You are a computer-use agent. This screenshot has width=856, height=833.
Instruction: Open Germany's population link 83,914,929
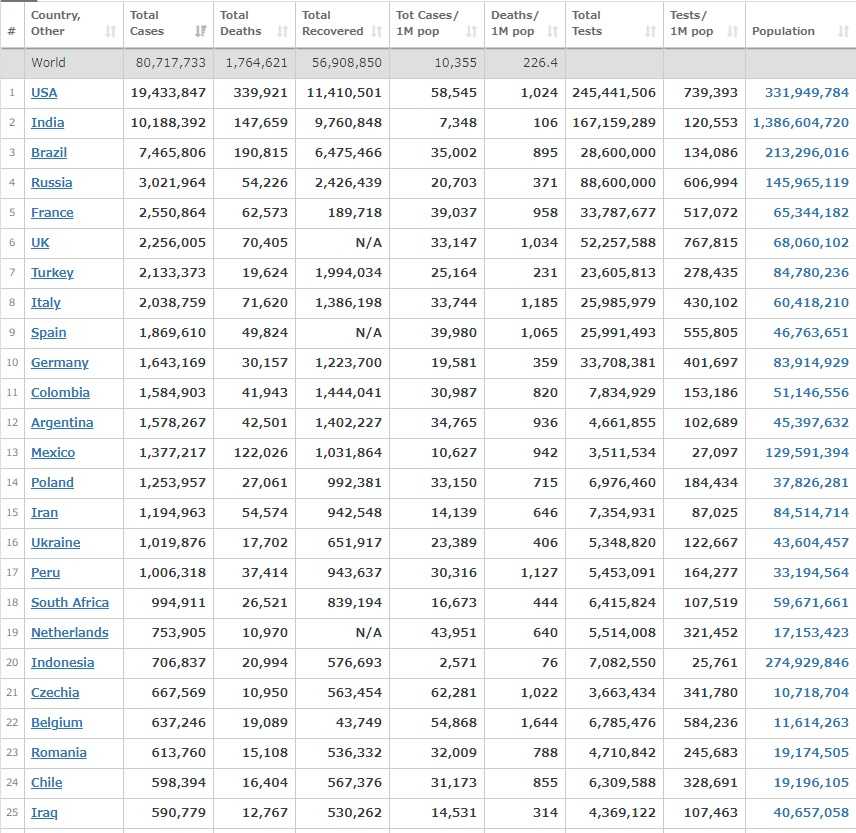click(x=810, y=362)
